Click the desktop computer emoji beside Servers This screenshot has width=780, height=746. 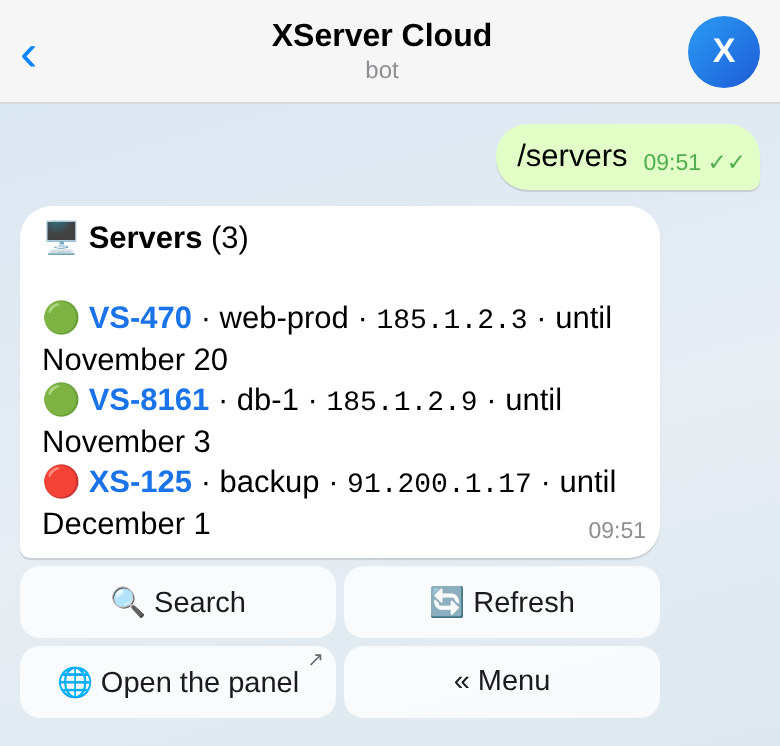pos(61,238)
